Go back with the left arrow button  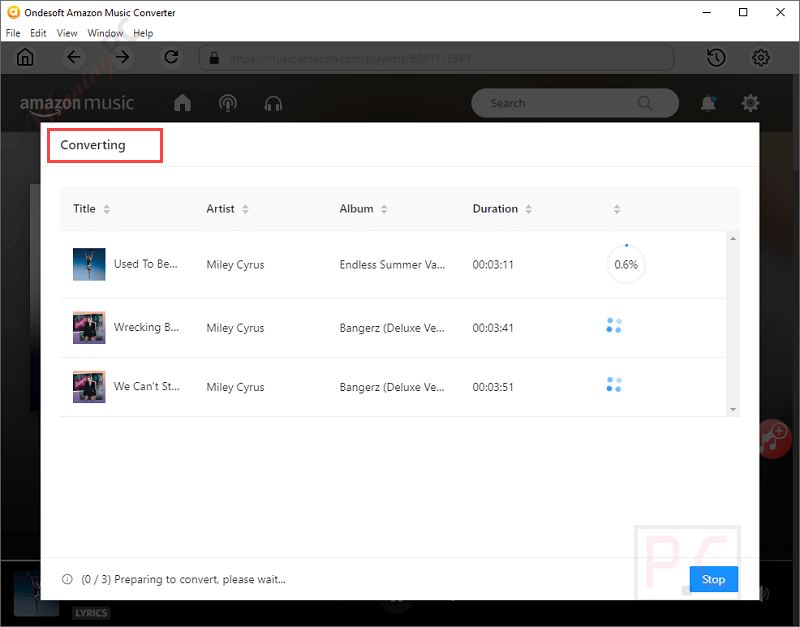(74, 57)
